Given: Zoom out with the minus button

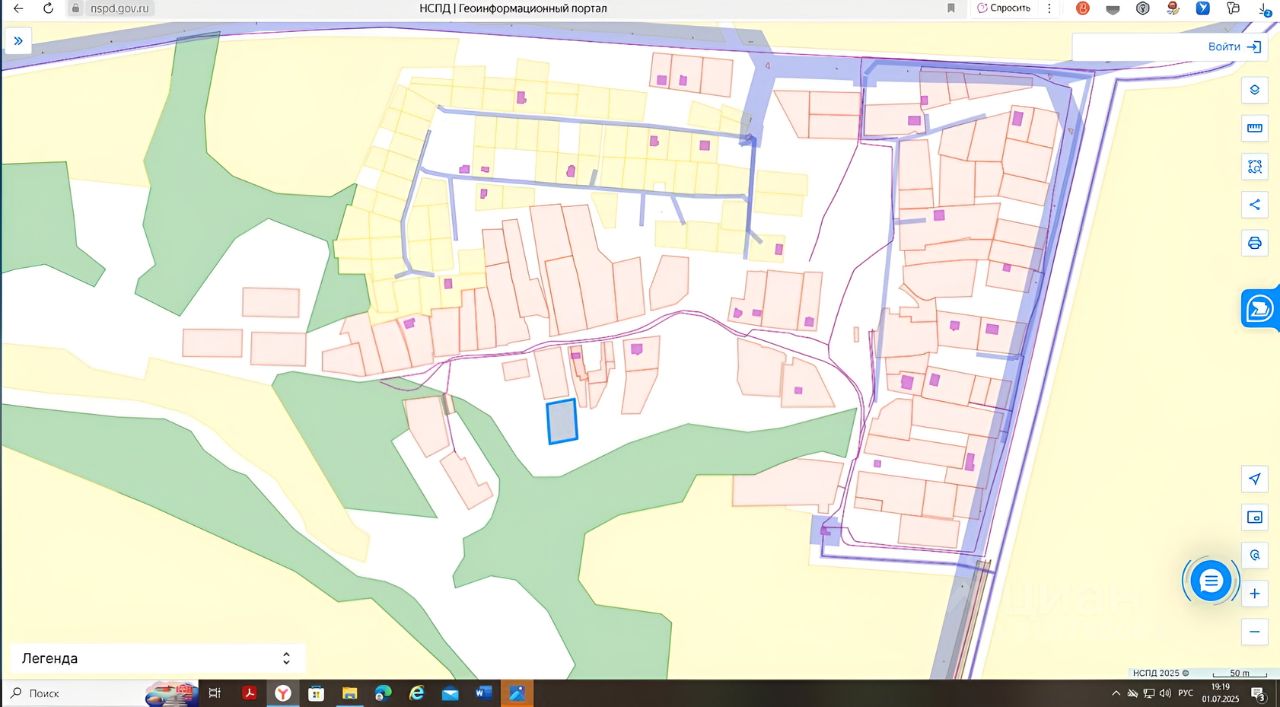Looking at the screenshot, I should click(1254, 632).
